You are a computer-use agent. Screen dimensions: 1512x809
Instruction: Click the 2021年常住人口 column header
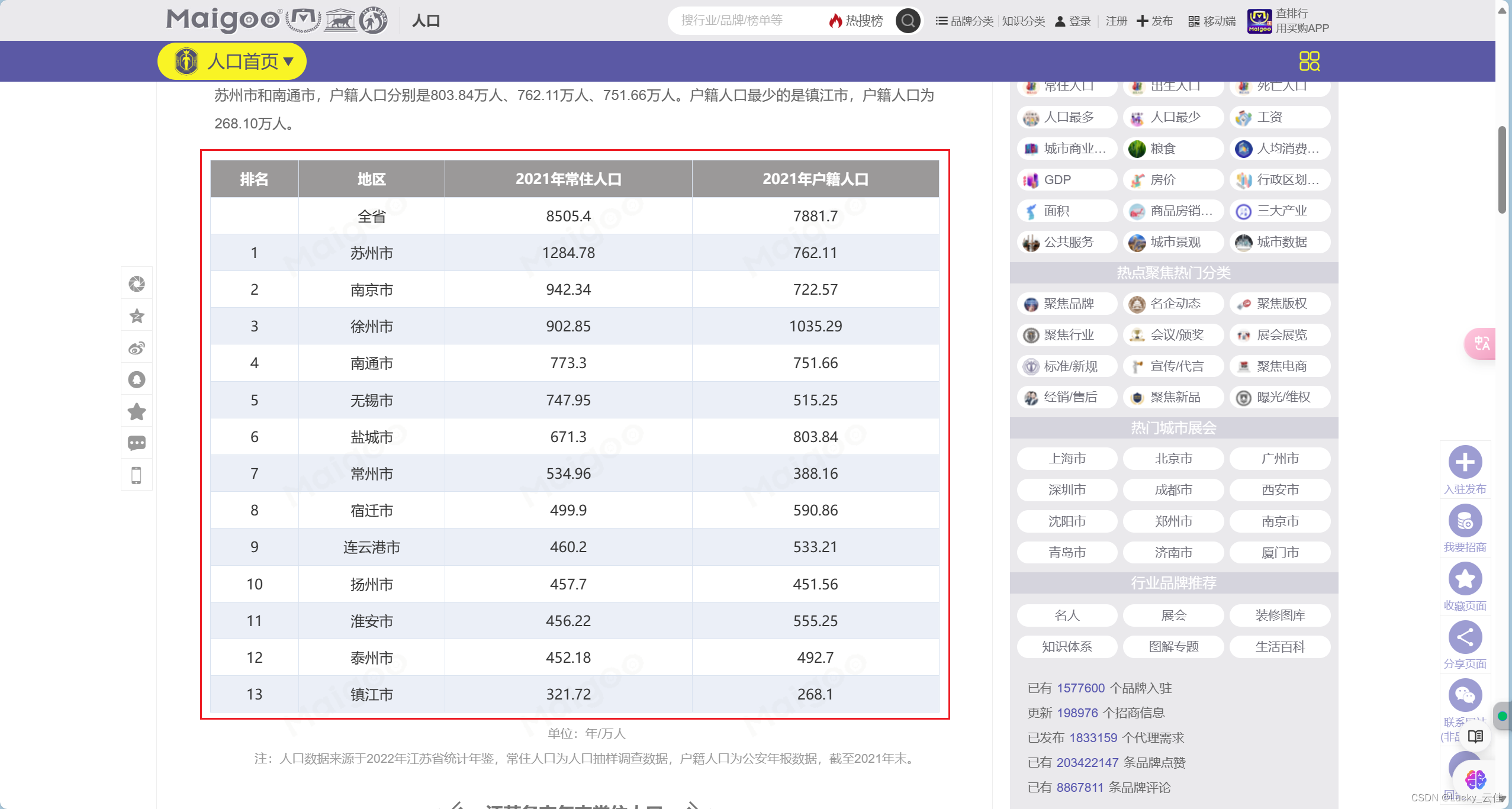coord(568,179)
